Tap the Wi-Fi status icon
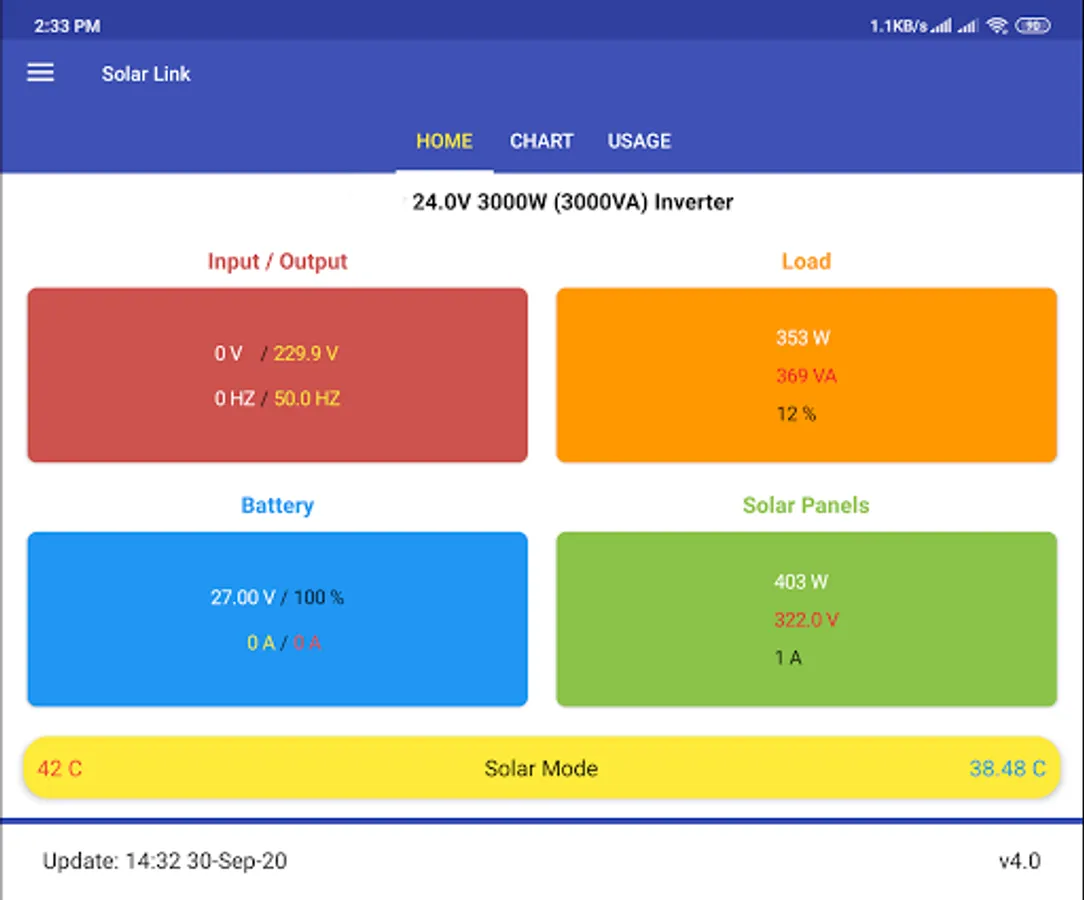The image size is (1084, 900). pos(997,26)
